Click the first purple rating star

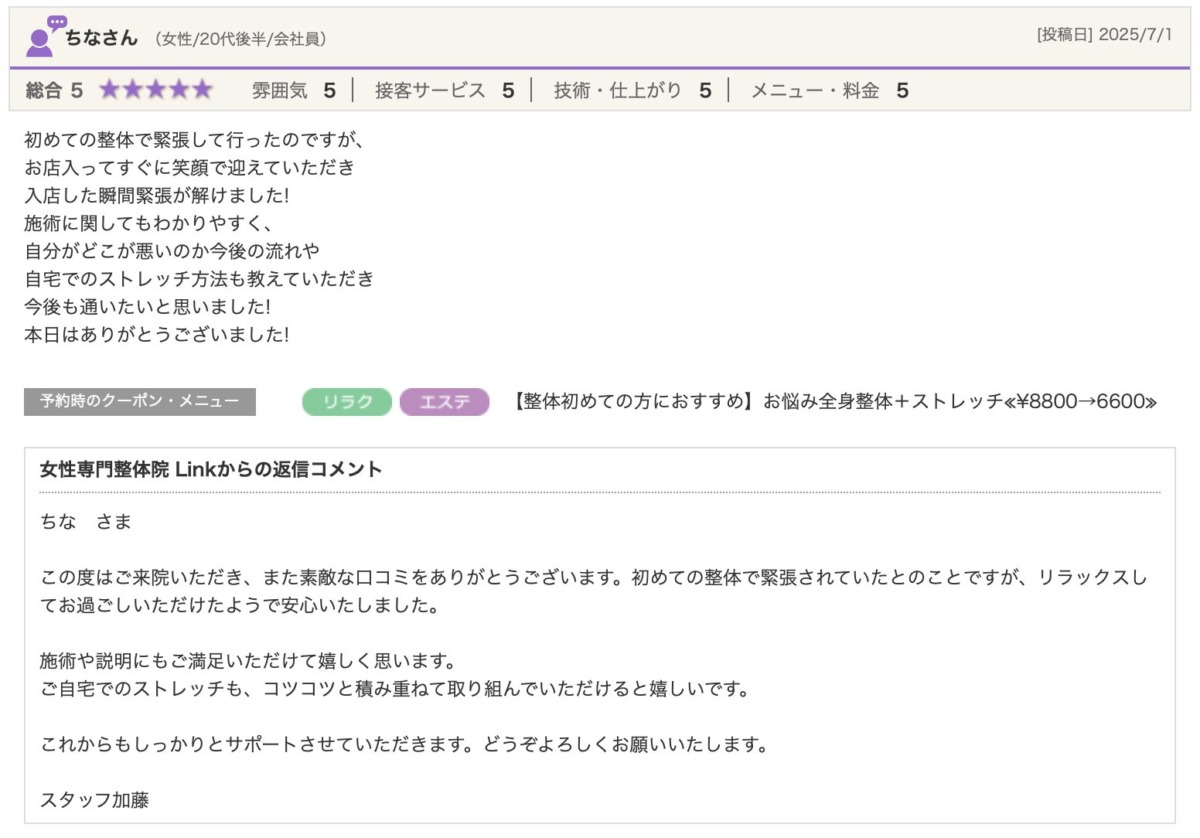109,91
